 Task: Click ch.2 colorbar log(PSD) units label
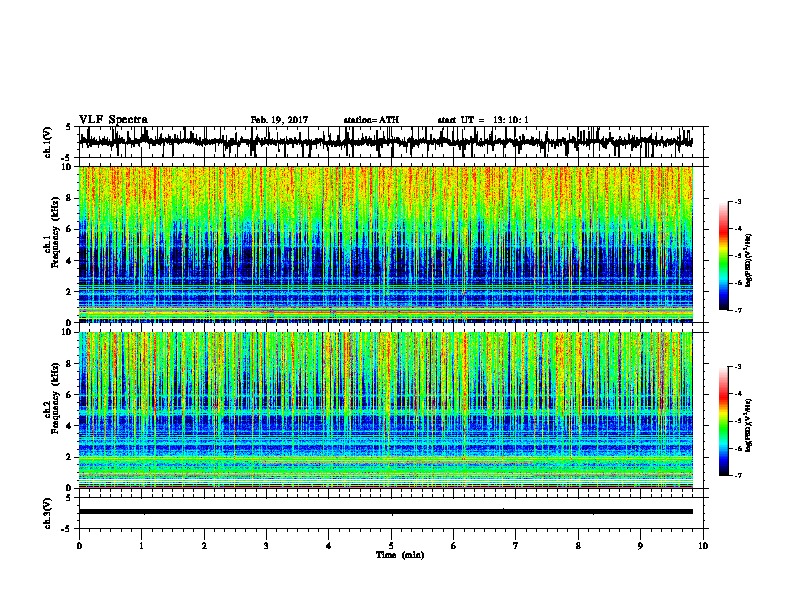(x=749, y=425)
